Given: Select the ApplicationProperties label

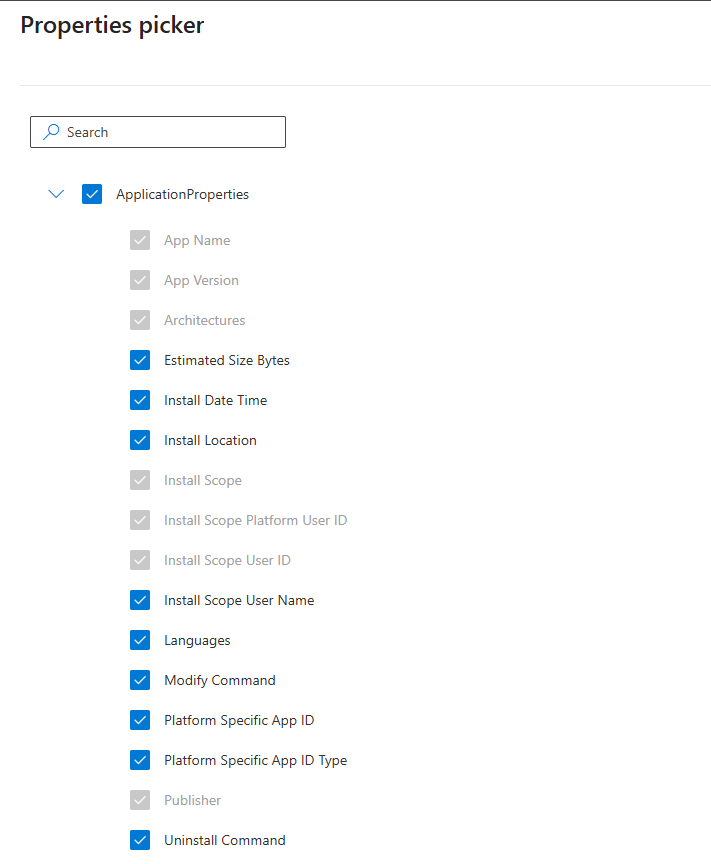Looking at the screenshot, I should point(182,195).
